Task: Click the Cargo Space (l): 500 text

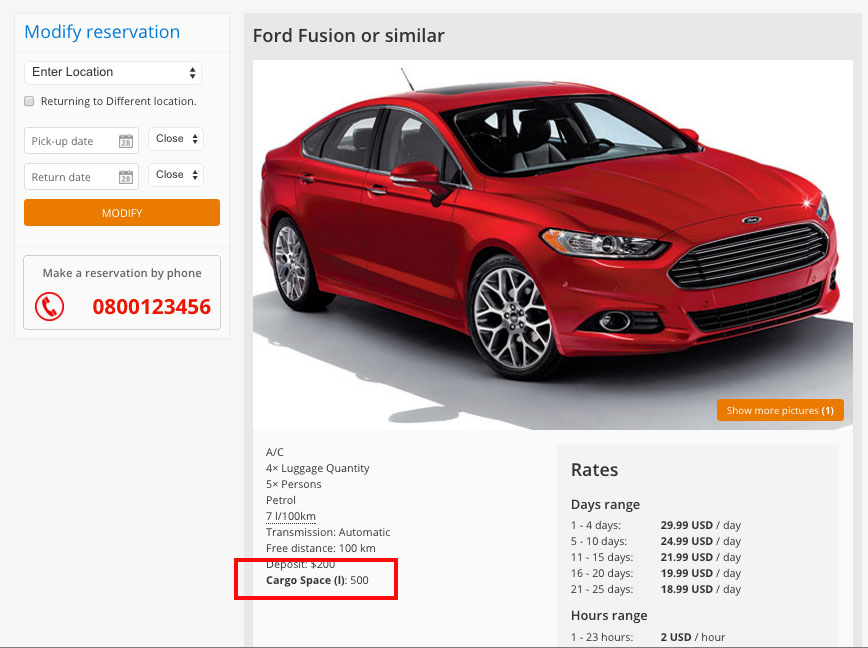Action: coord(317,580)
